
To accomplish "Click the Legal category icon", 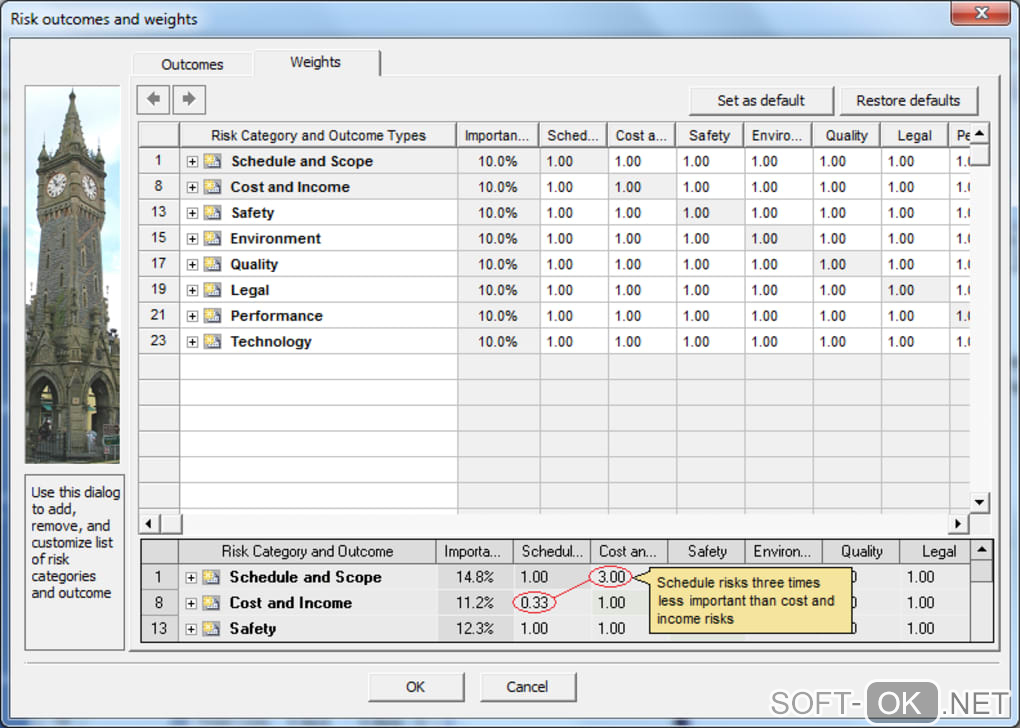I will tap(213, 290).
